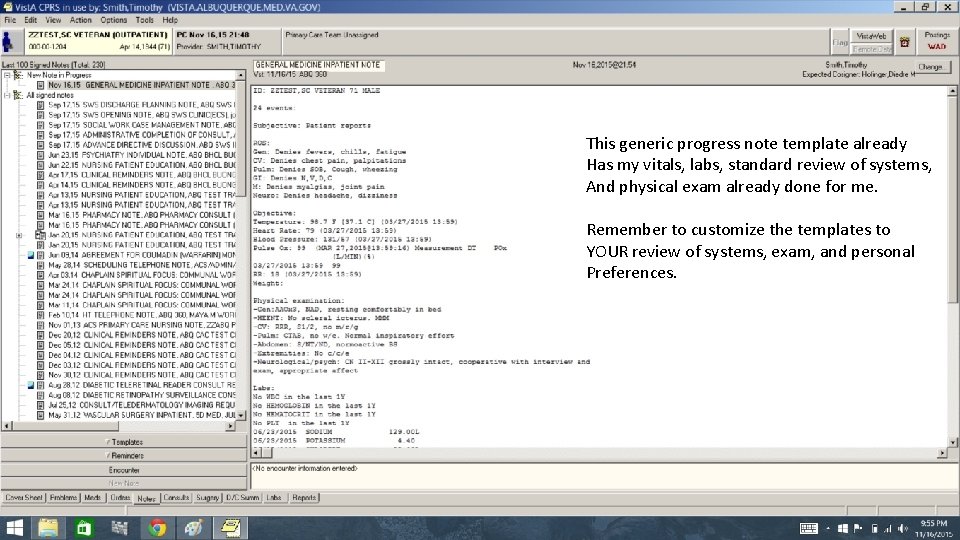
Task: Click the Primary Care Team Unassigned box
Action: point(556,41)
